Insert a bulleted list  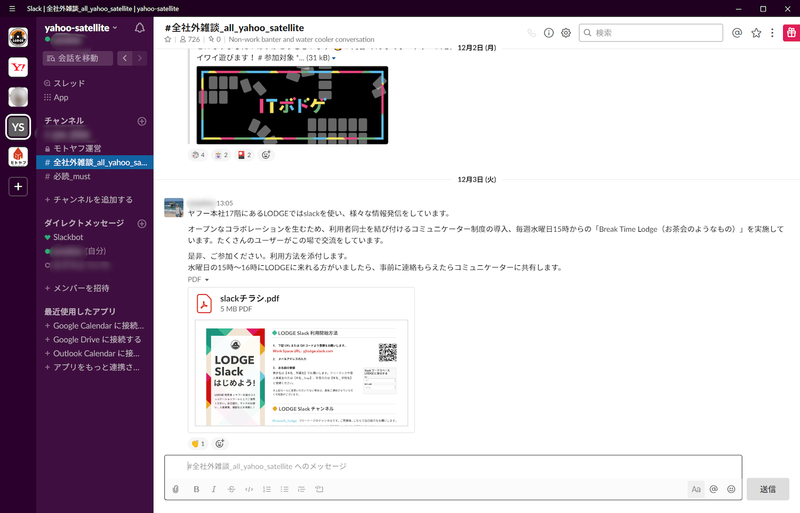coord(284,489)
